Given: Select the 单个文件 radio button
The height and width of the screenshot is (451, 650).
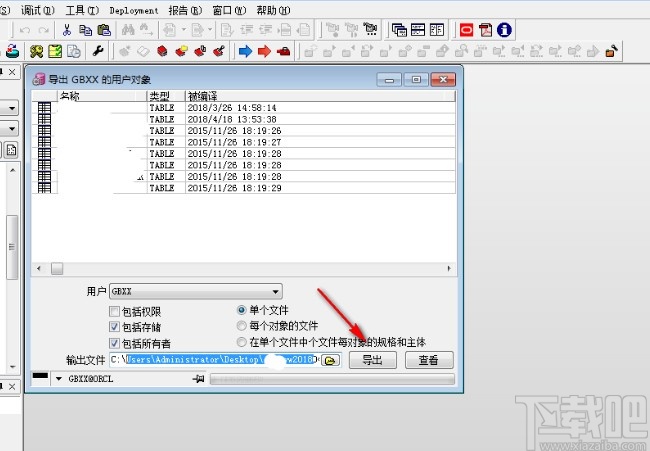Looking at the screenshot, I should pos(241,310).
